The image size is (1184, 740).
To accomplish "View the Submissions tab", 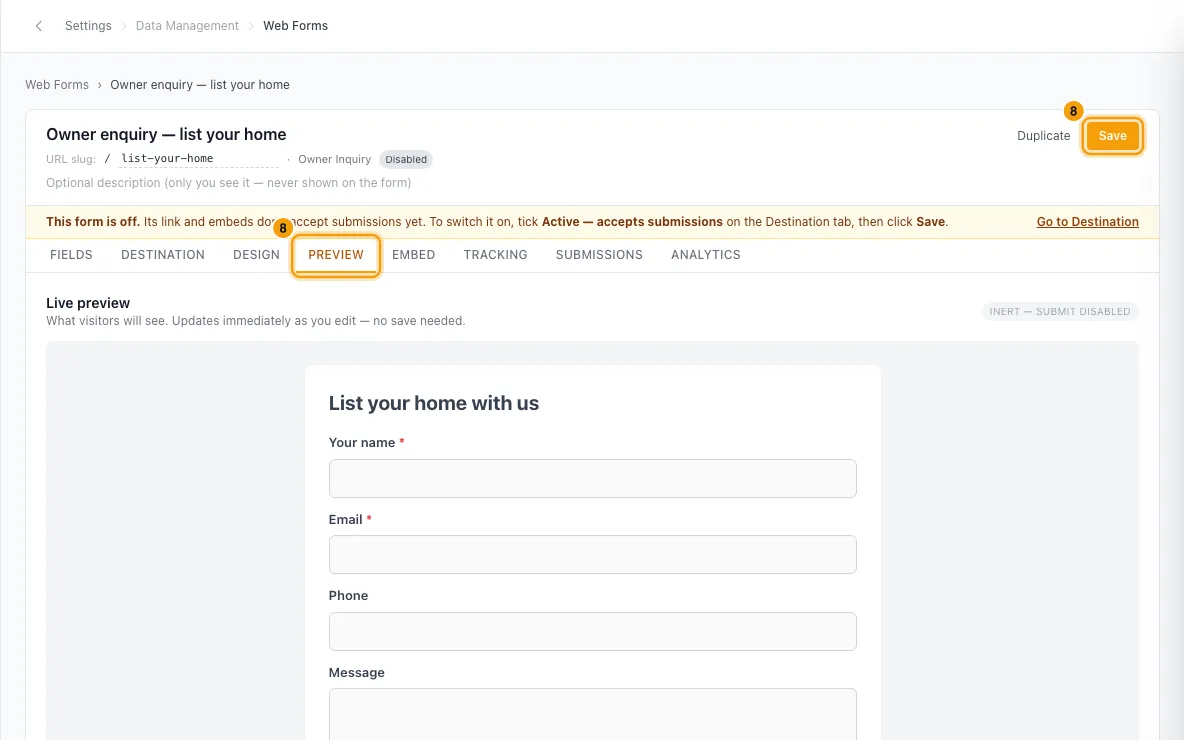I will coord(599,255).
